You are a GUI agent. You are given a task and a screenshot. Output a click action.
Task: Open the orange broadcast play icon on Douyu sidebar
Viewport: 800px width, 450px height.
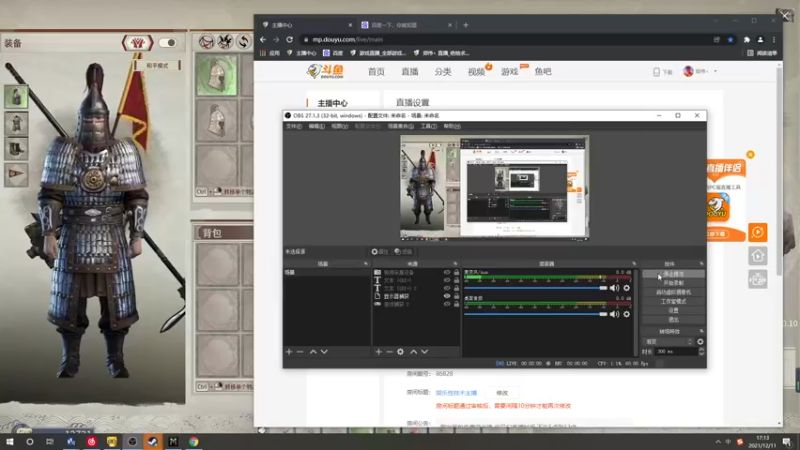pyautogui.click(x=758, y=232)
